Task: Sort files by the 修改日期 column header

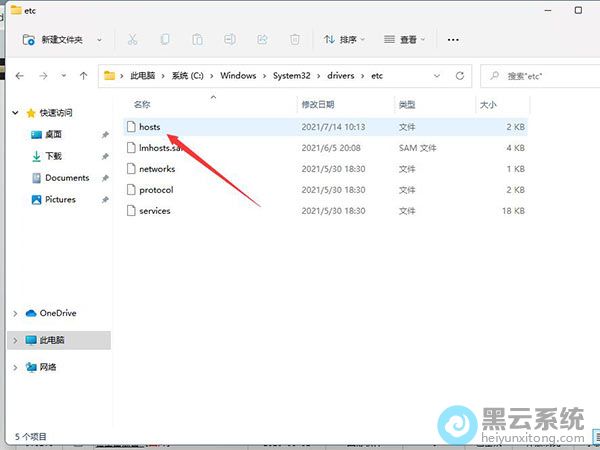Action: 320,104
